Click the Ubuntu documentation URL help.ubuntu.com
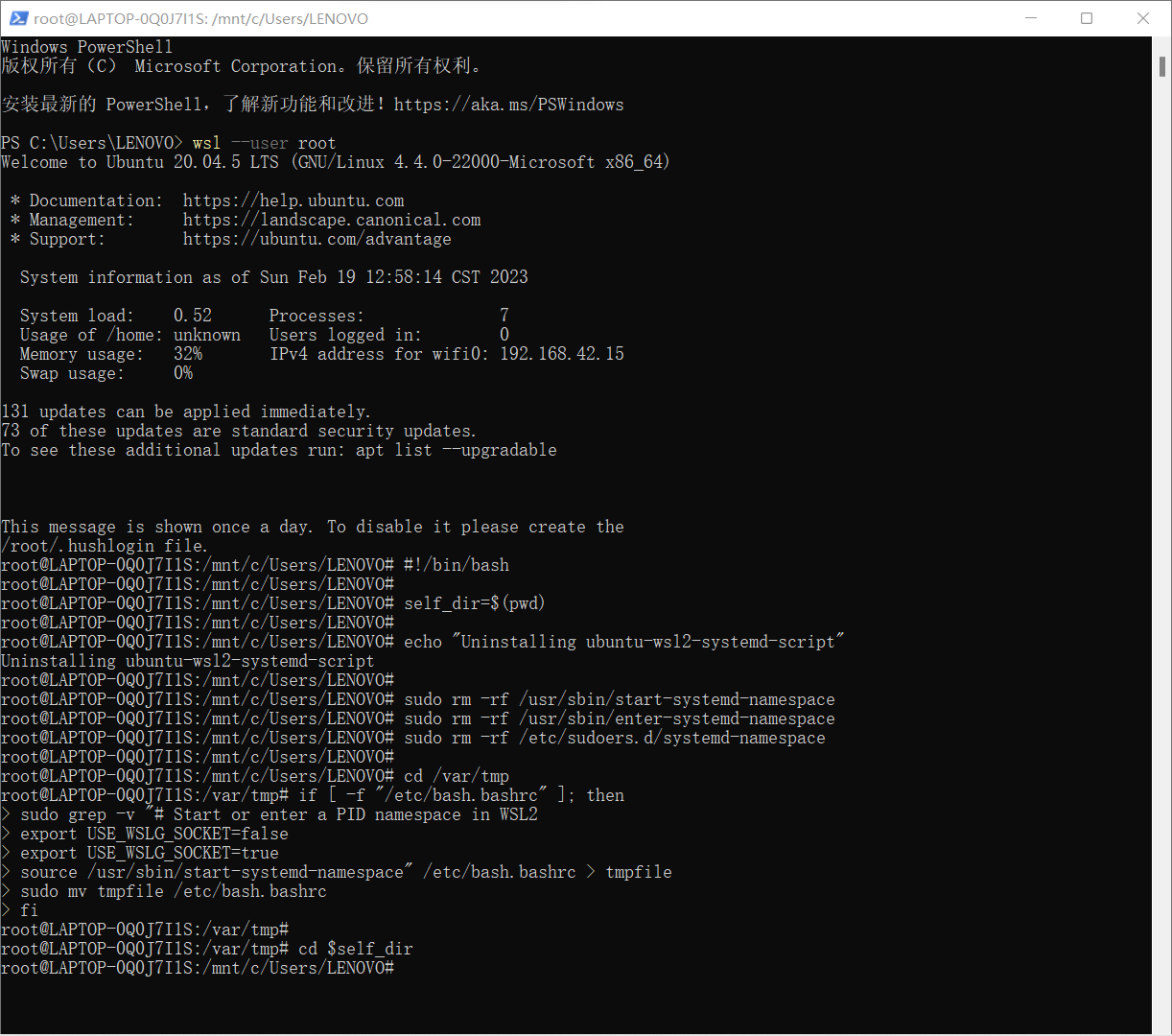This screenshot has height=1036, width=1172. point(293,200)
